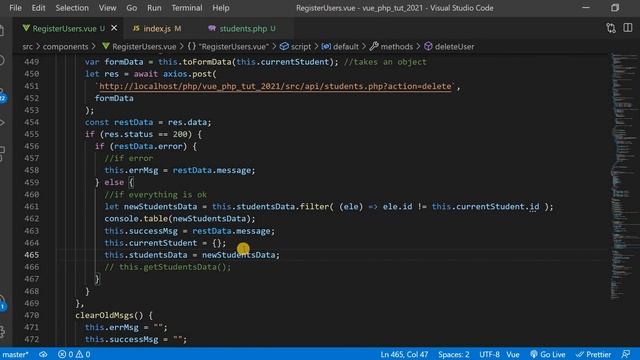Close the RegisterUsers.vue tab
Viewport: 640px width, 360px height.
pos(114,28)
